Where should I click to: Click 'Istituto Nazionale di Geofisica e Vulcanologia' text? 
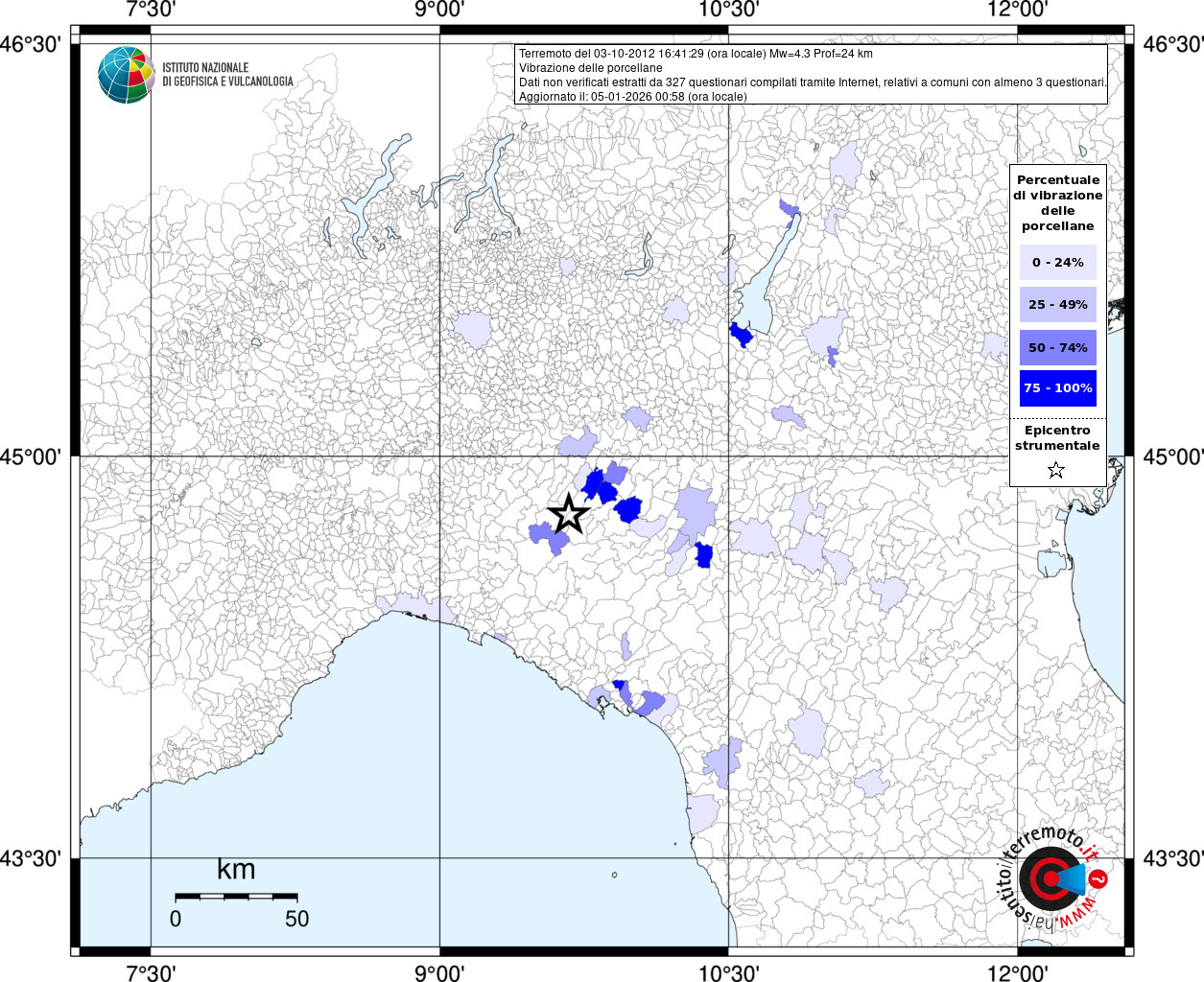point(227,75)
